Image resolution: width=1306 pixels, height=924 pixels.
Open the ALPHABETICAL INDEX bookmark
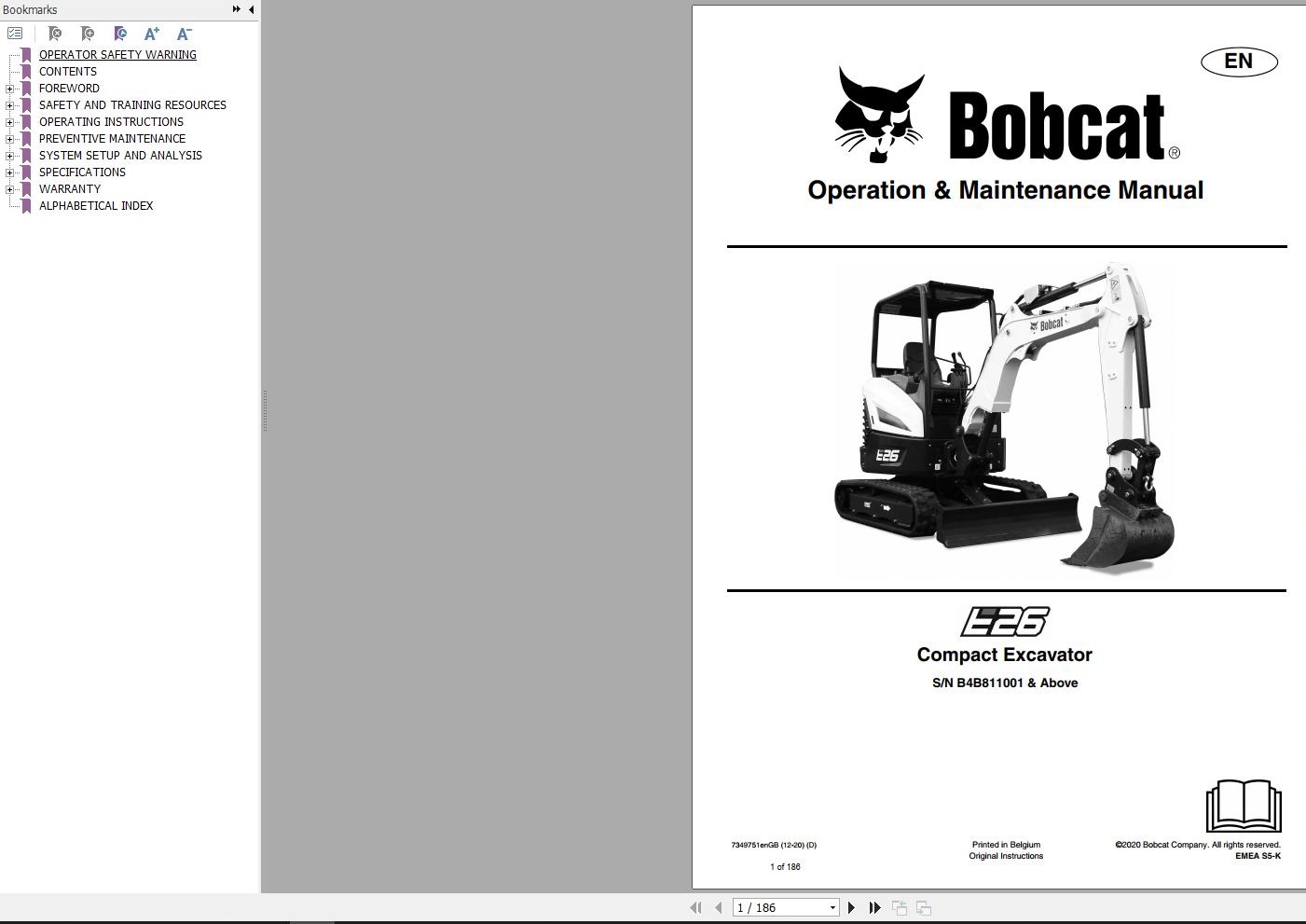click(x=96, y=206)
